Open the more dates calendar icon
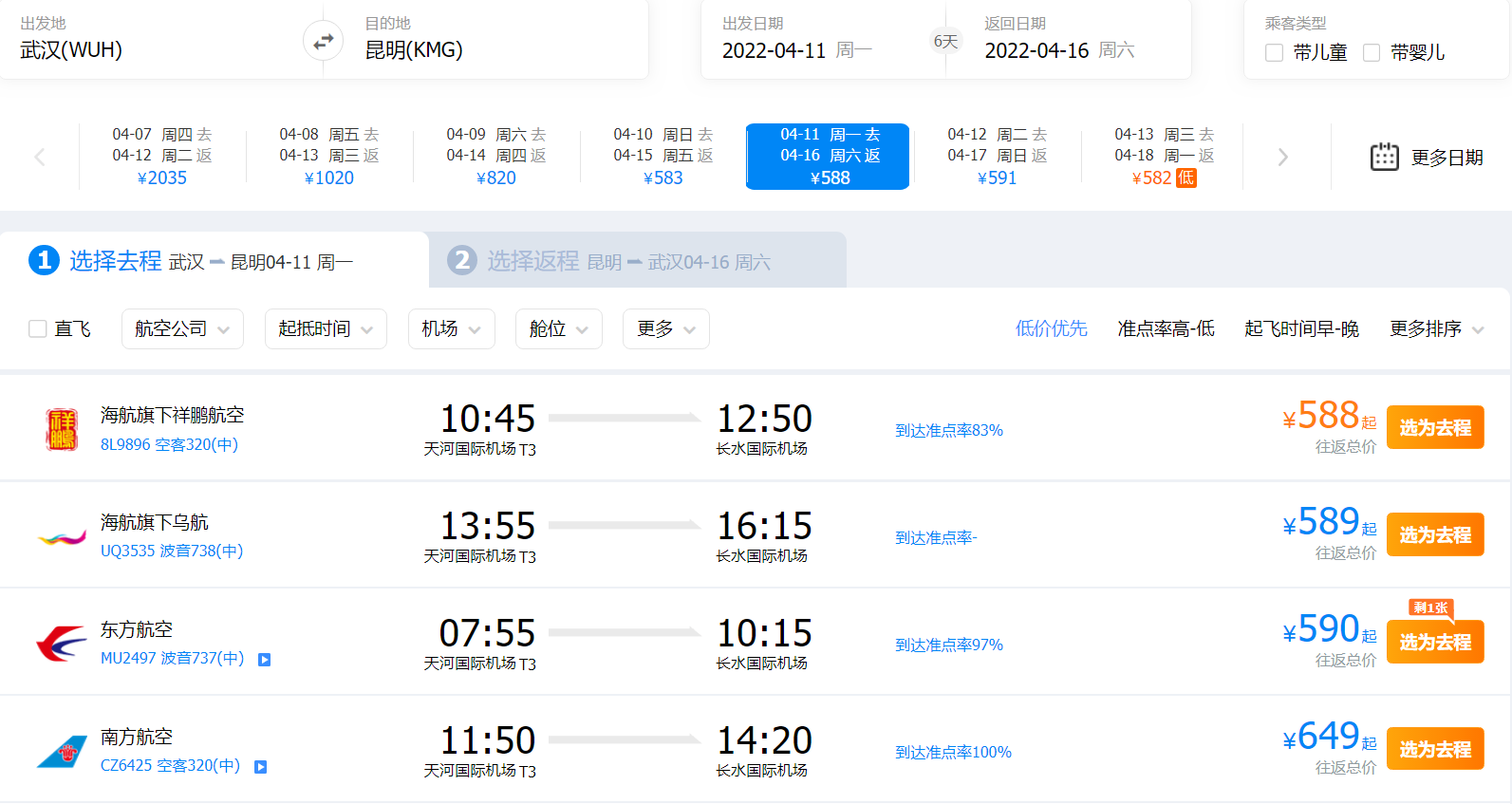 1385,157
